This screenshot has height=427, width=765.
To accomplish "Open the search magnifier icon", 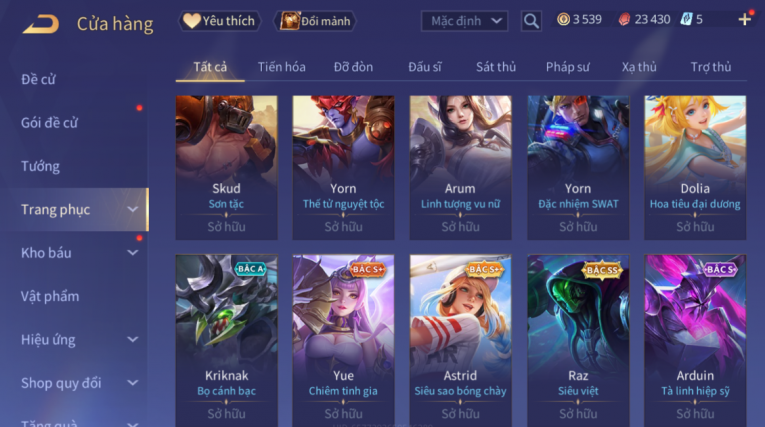I will tap(531, 21).
